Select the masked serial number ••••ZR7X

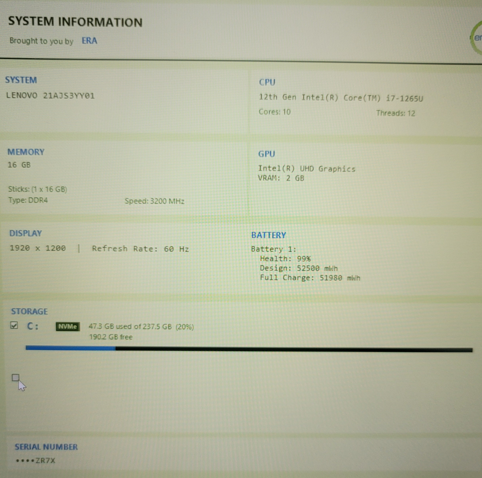35,461
